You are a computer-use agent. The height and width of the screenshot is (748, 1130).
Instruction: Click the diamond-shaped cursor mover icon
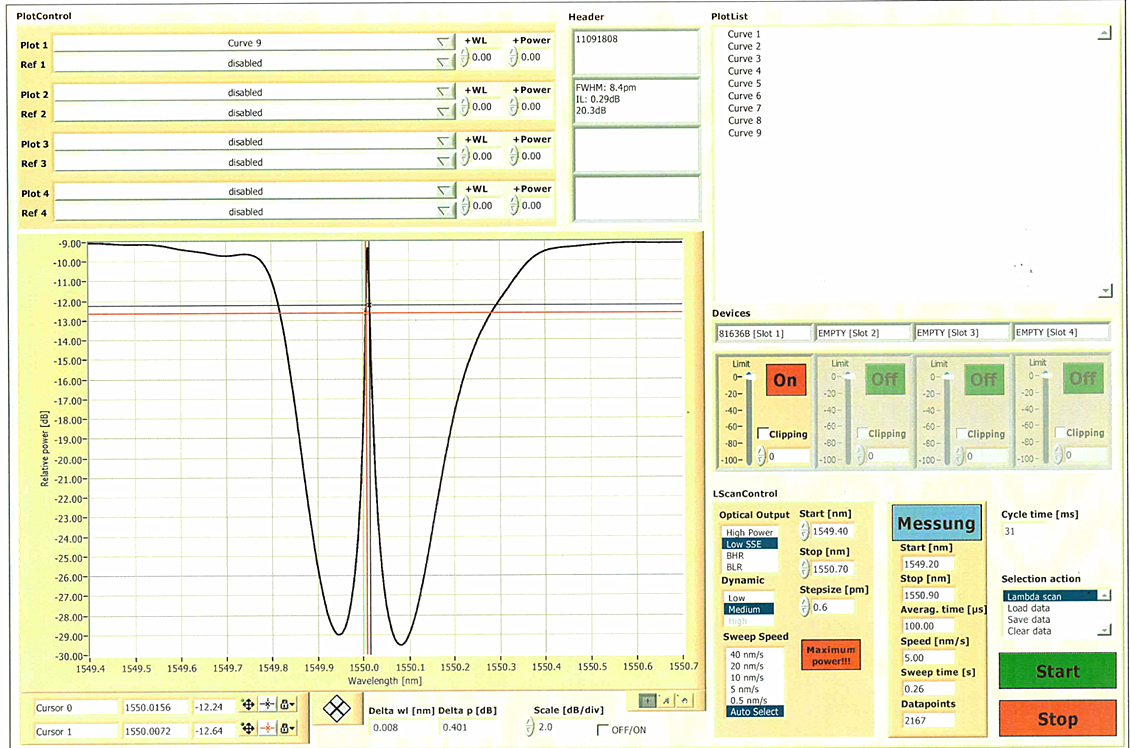(x=339, y=708)
